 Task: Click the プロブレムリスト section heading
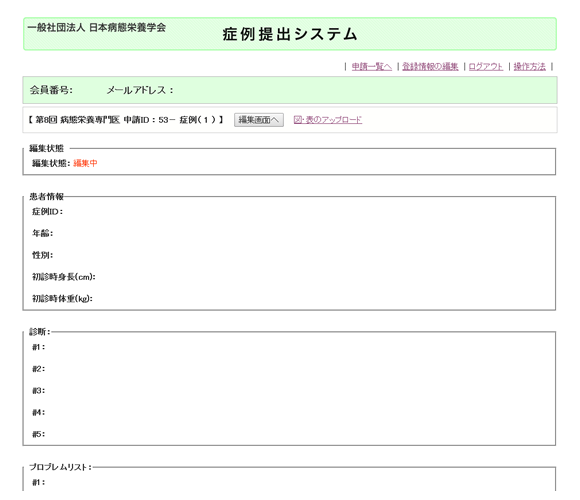(60, 467)
